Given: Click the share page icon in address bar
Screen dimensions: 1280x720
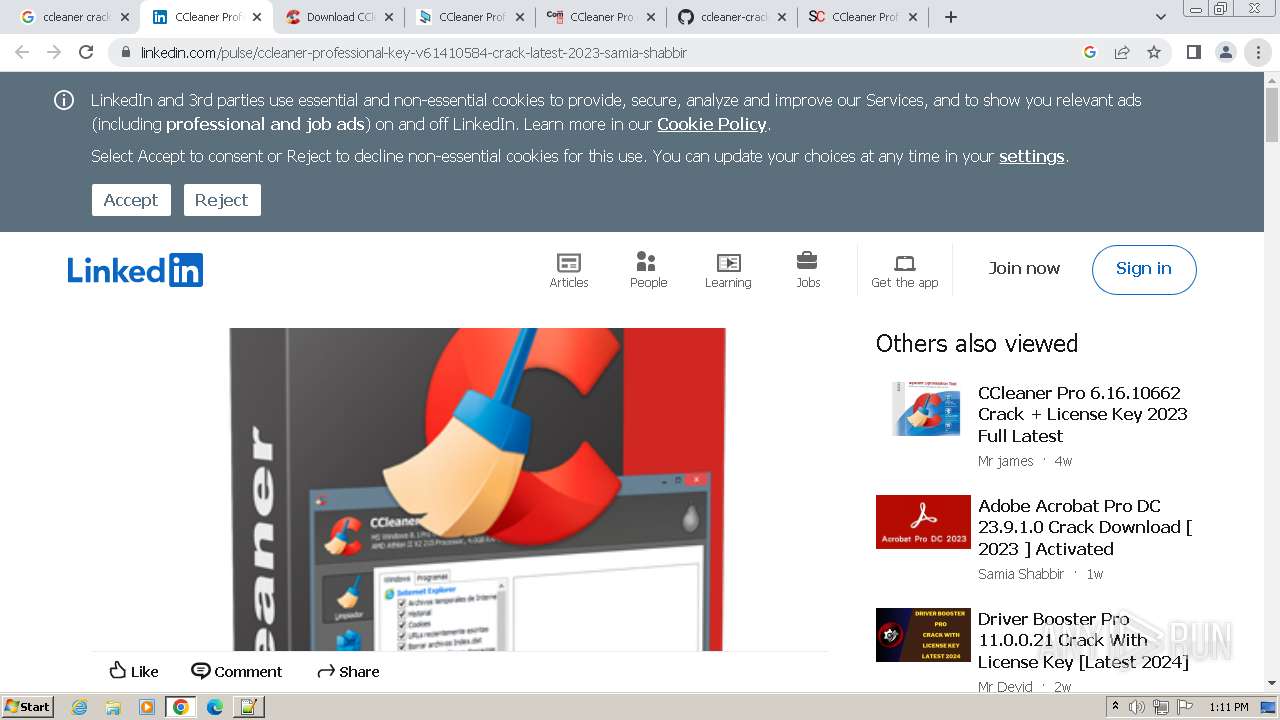Looking at the screenshot, I should click(x=1122, y=52).
